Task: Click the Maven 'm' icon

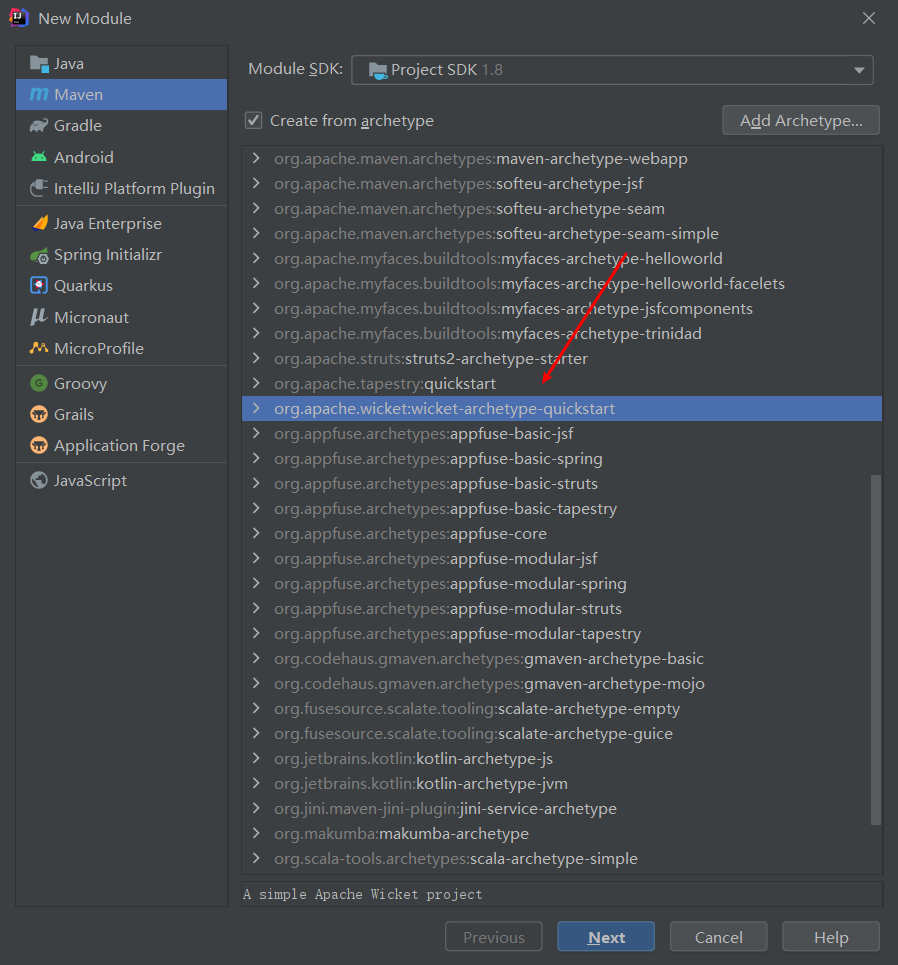Action: click(39, 94)
